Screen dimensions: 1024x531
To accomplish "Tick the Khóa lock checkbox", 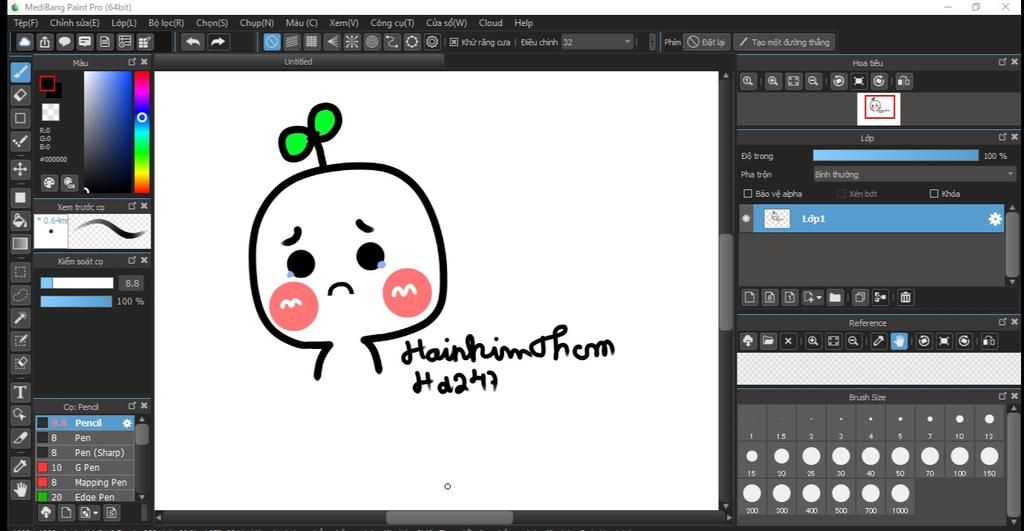I will [x=934, y=194].
